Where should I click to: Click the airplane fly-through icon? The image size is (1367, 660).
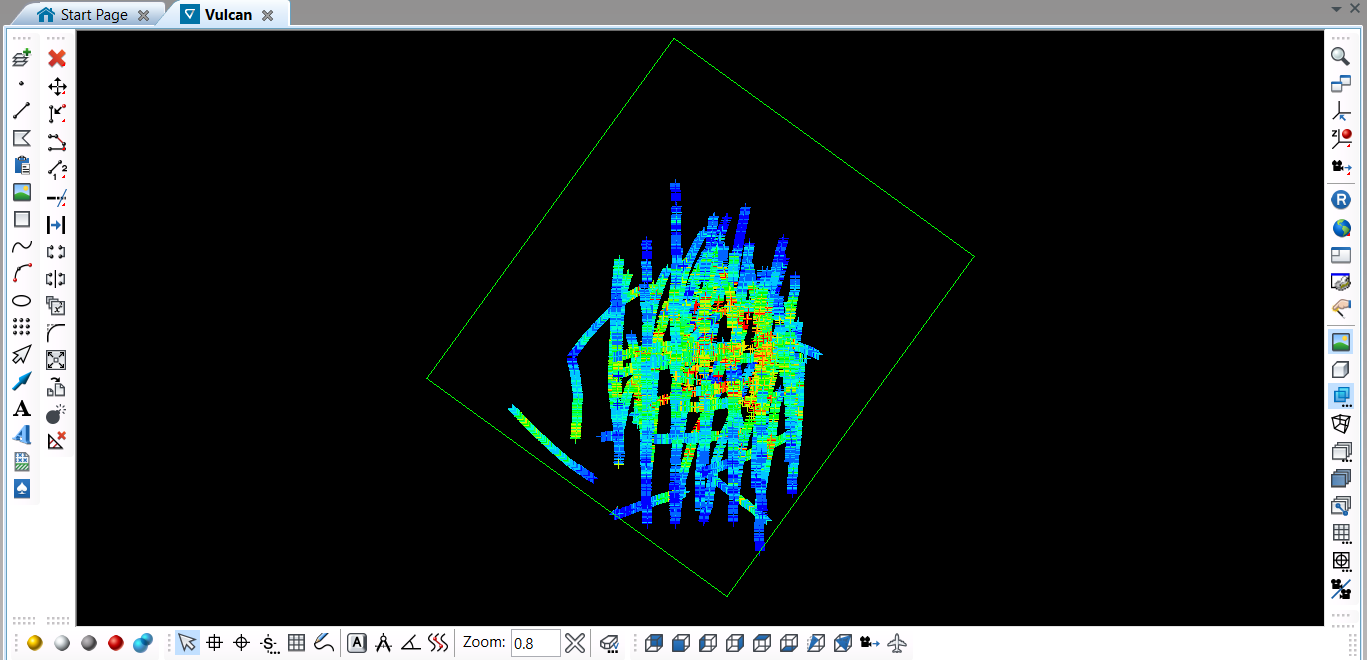click(x=897, y=643)
